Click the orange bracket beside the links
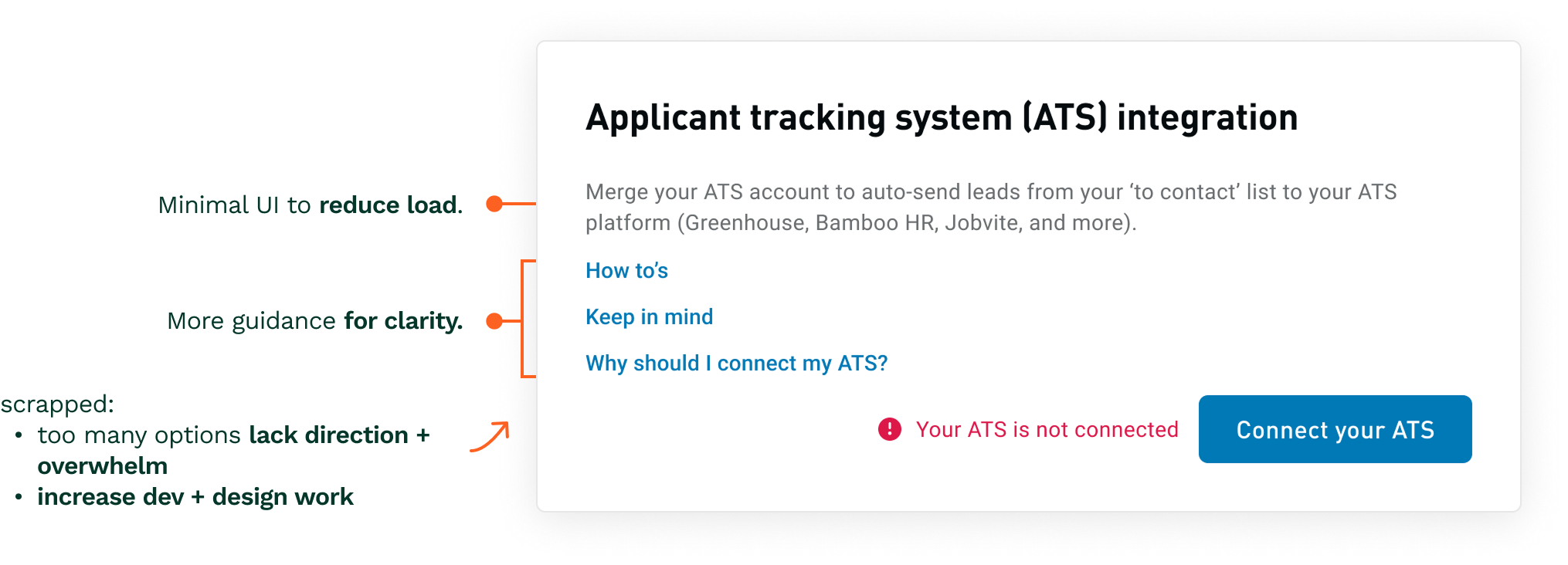The height and width of the screenshot is (565, 1568). (524, 319)
